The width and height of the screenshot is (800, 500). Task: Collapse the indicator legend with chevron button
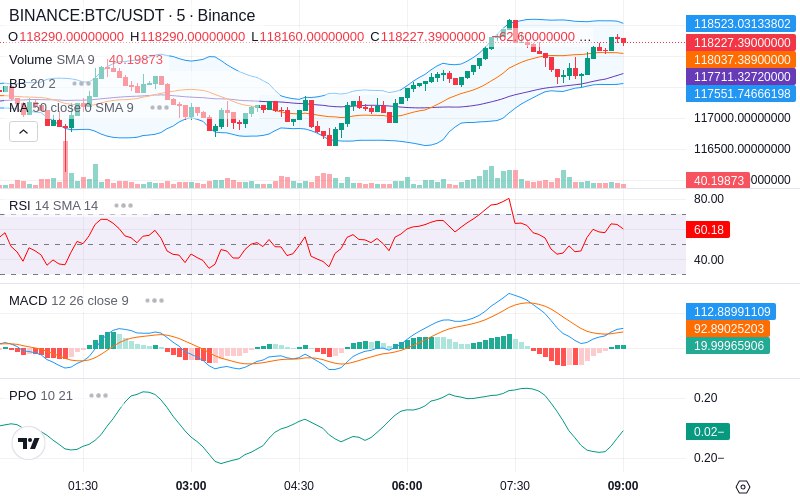click(23, 132)
